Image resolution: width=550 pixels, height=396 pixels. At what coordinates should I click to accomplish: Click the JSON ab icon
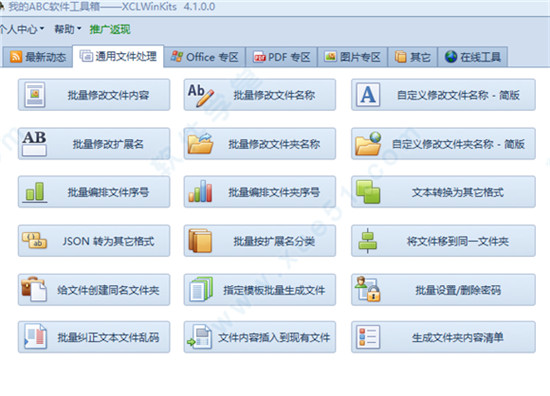pyautogui.click(x=34, y=241)
